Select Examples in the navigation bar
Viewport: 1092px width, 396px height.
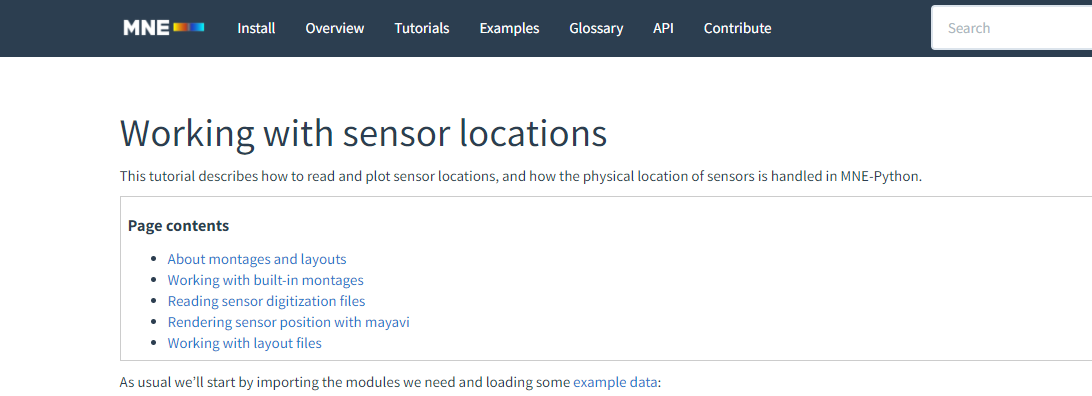(510, 29)
